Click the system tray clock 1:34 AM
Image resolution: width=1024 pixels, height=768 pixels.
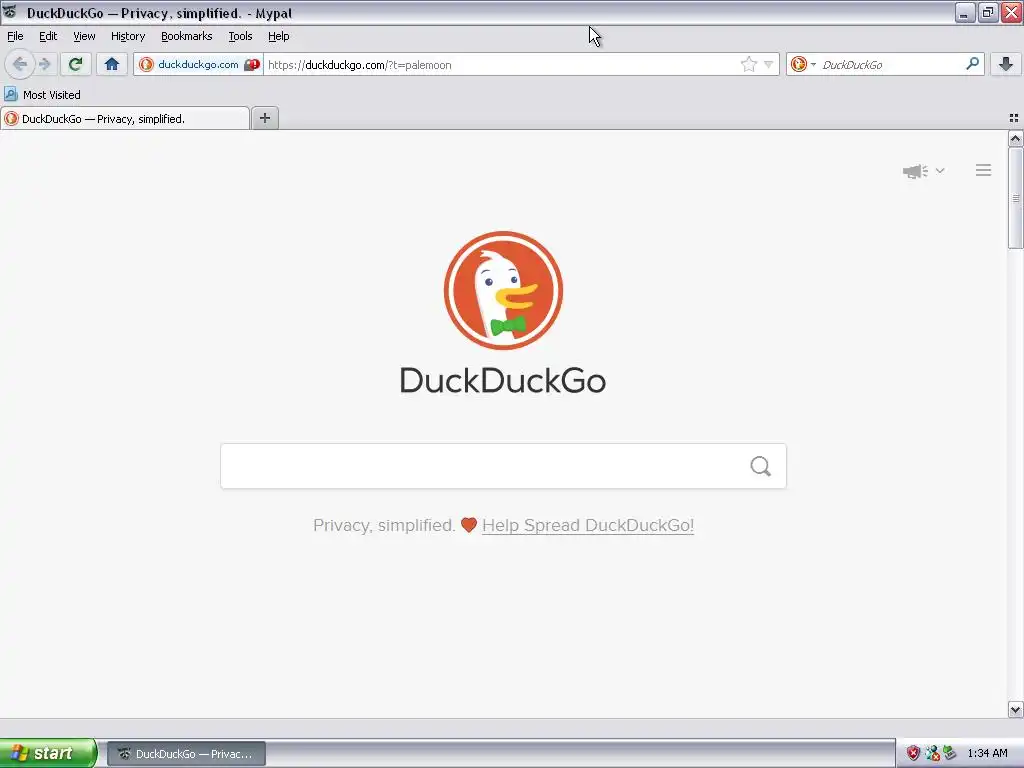(x=987, y=754)
